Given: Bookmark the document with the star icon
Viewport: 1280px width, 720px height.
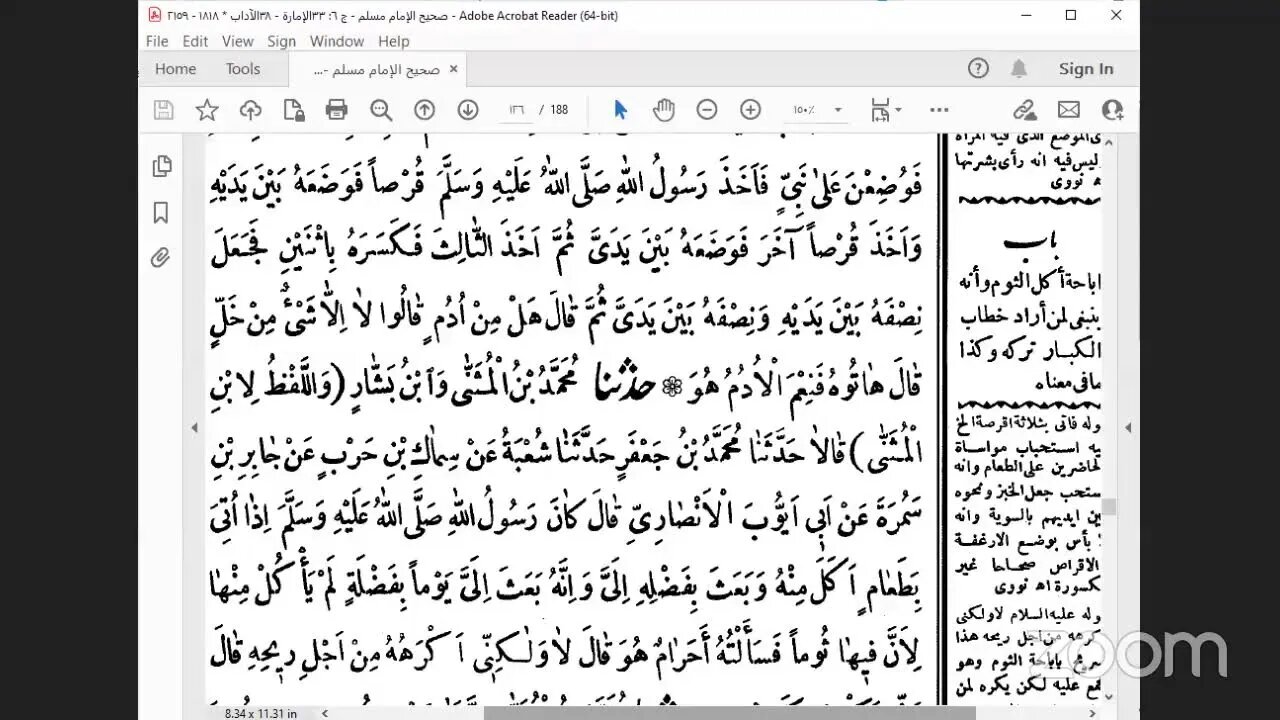Looking at the screenshot, I should [207, 110].
